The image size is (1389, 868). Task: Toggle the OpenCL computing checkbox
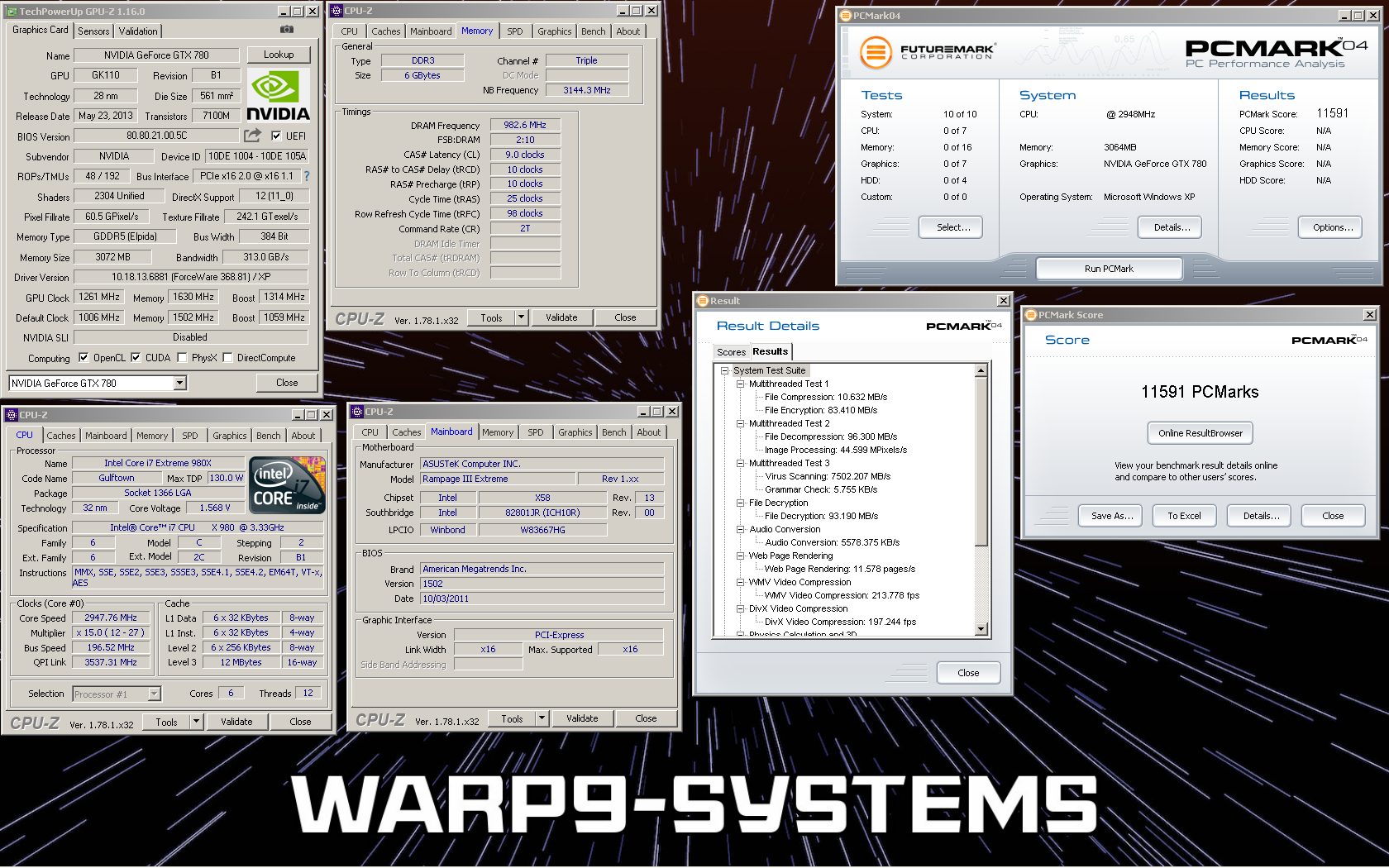(x=84, y=358)
